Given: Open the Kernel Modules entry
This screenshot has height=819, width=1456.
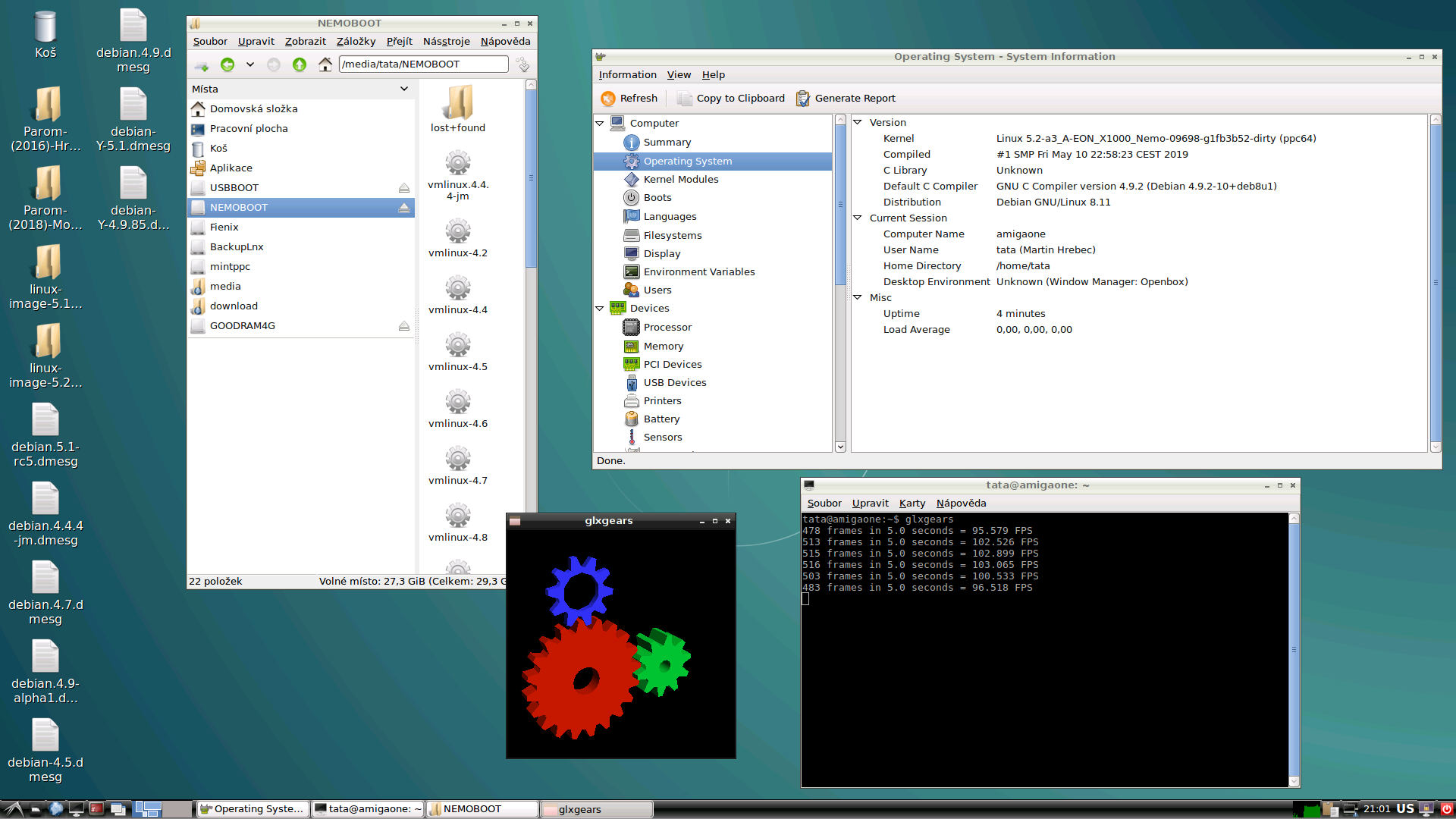Looking at the screenshot, I should (680, 180).
